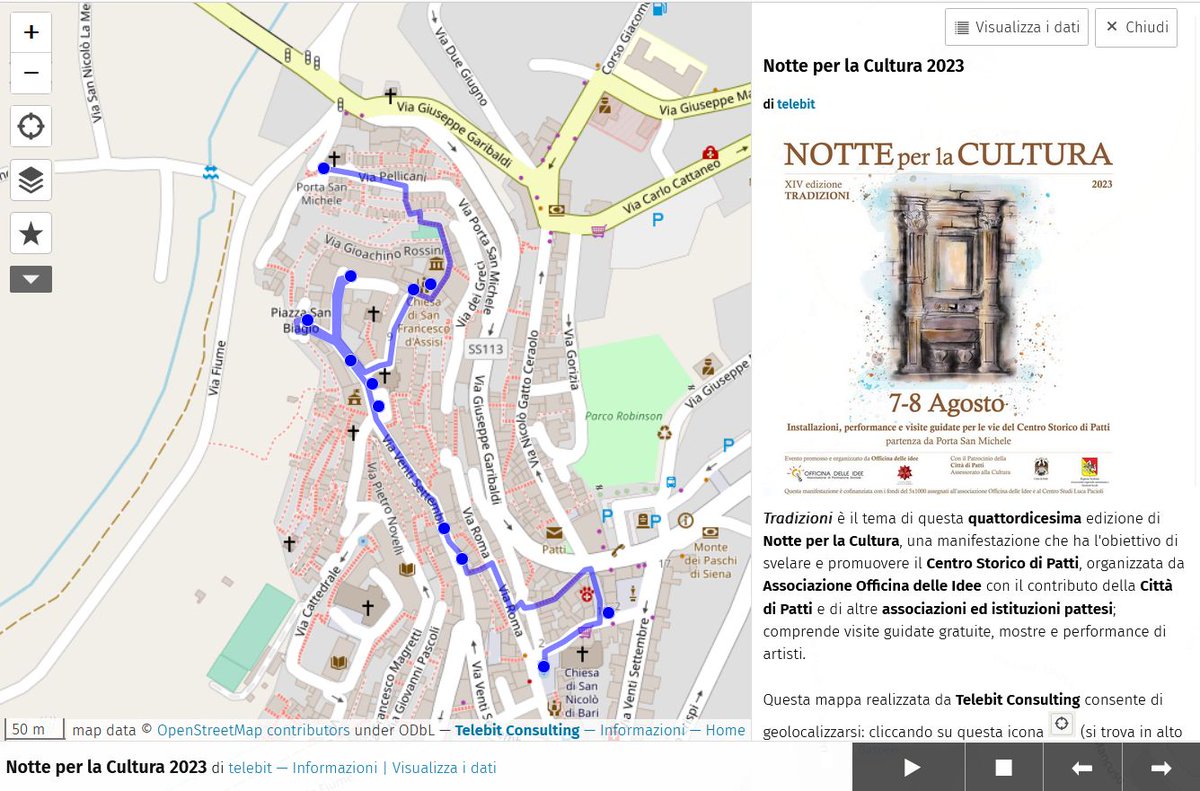Start the slideshow with play button
The width and height of the screenshot is (1200, 791).
click(x=910, y=768)
